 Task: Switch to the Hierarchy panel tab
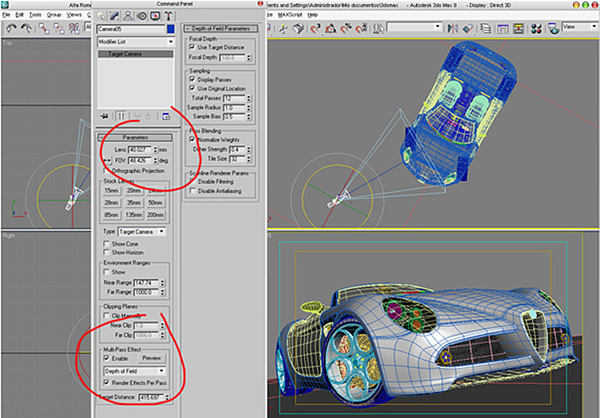click(128, 16)
